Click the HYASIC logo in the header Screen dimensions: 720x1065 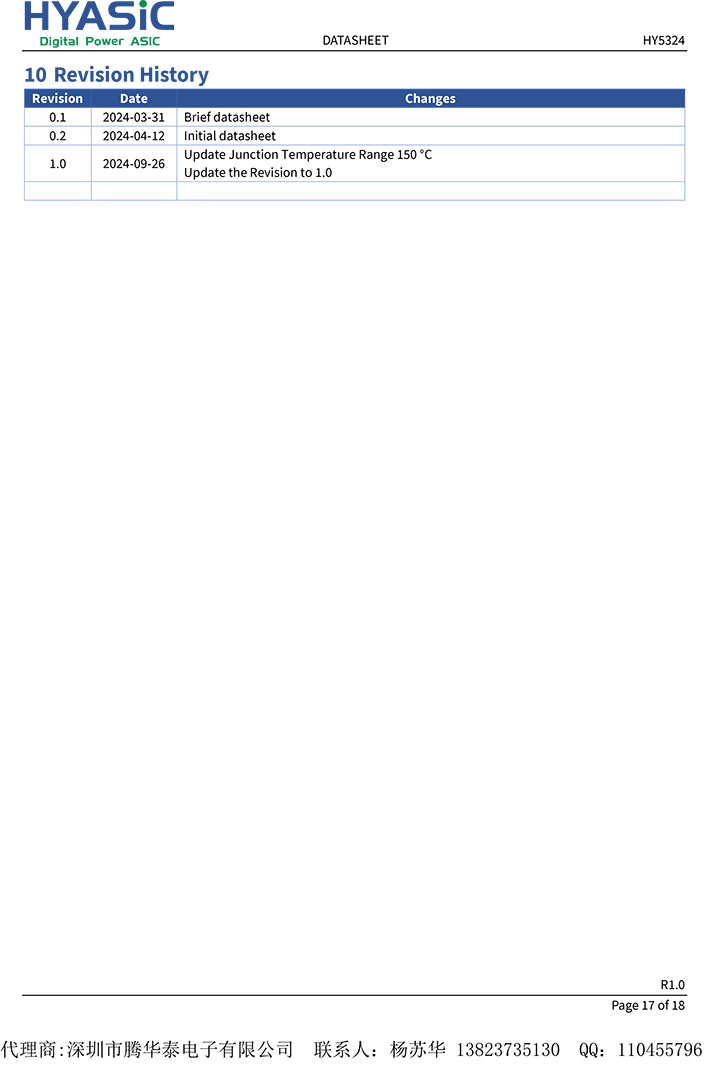100,16
